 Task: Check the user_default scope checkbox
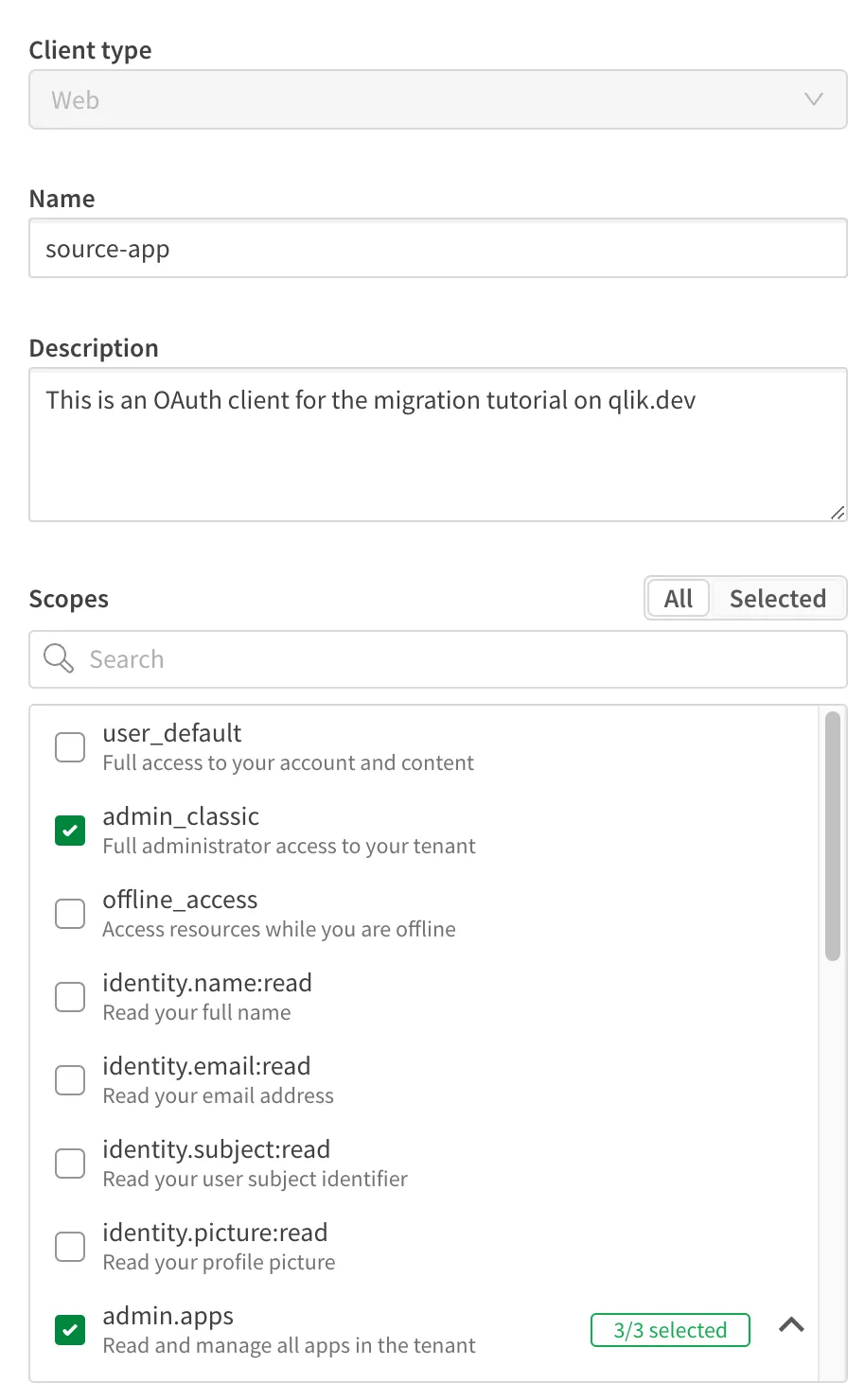tap(69, 746)
